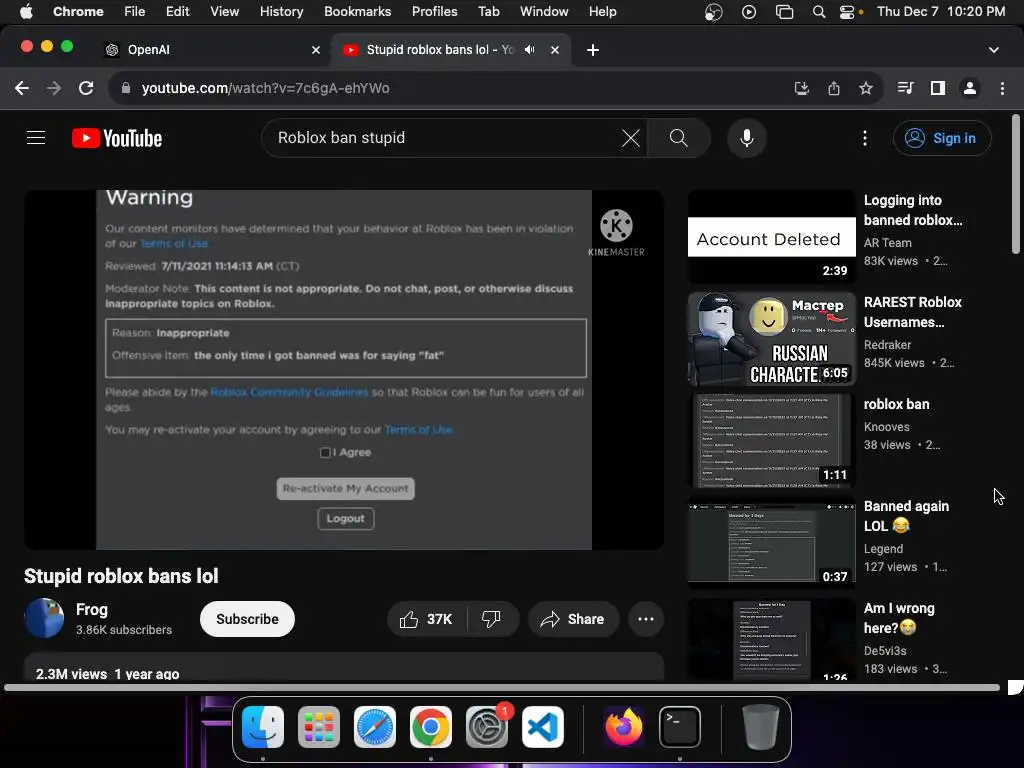Open the View menu
This screenshot has width=1024, height=768.
(224, 12)
